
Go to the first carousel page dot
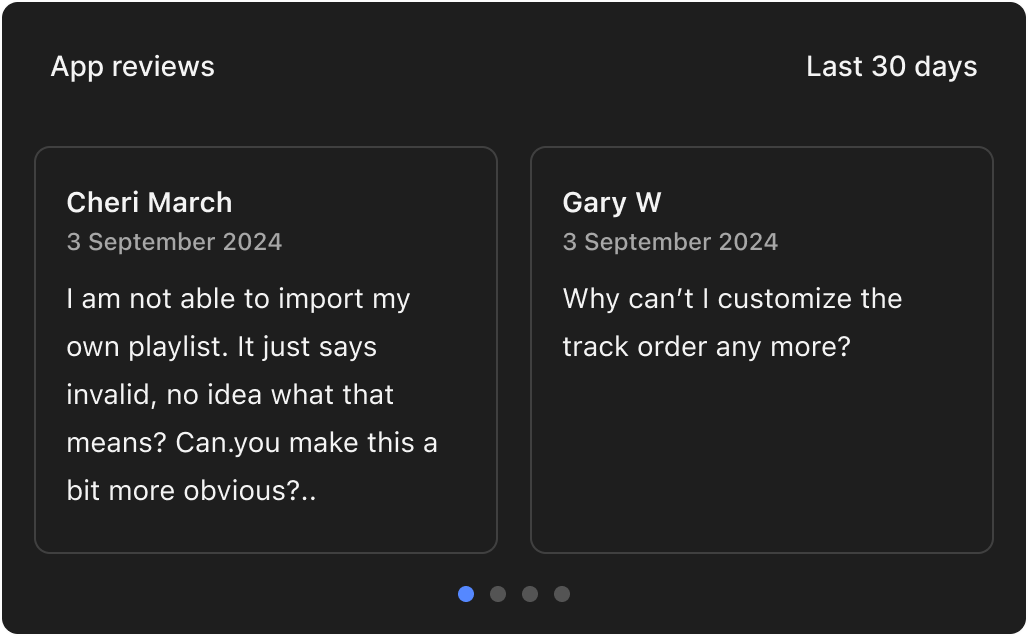click(466, 594)
